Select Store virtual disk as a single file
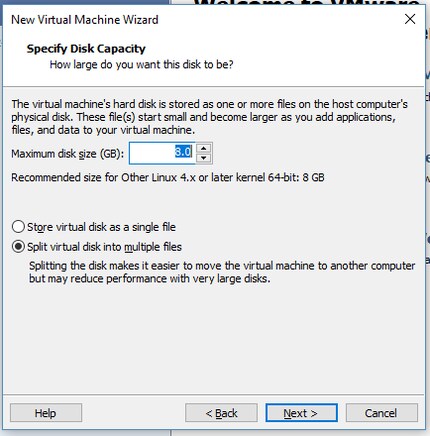This screenshot has height=436, width=430. (18, 227)
